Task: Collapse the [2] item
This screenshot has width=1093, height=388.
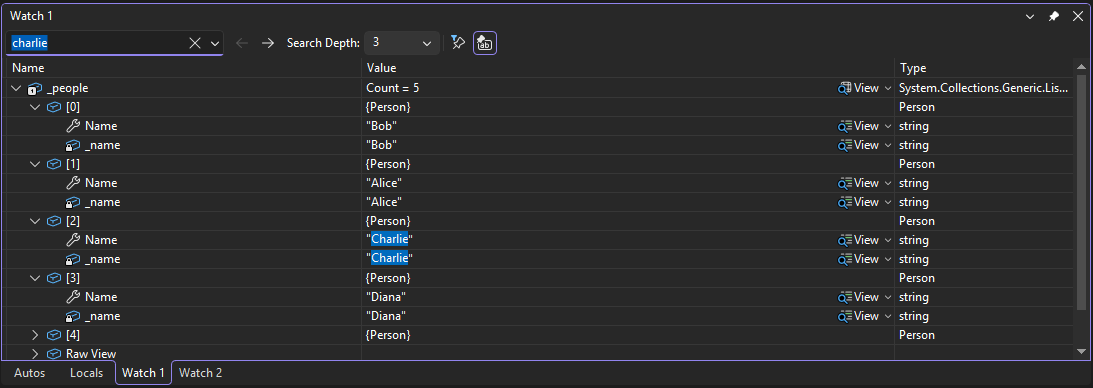Action: click(34, 221)
